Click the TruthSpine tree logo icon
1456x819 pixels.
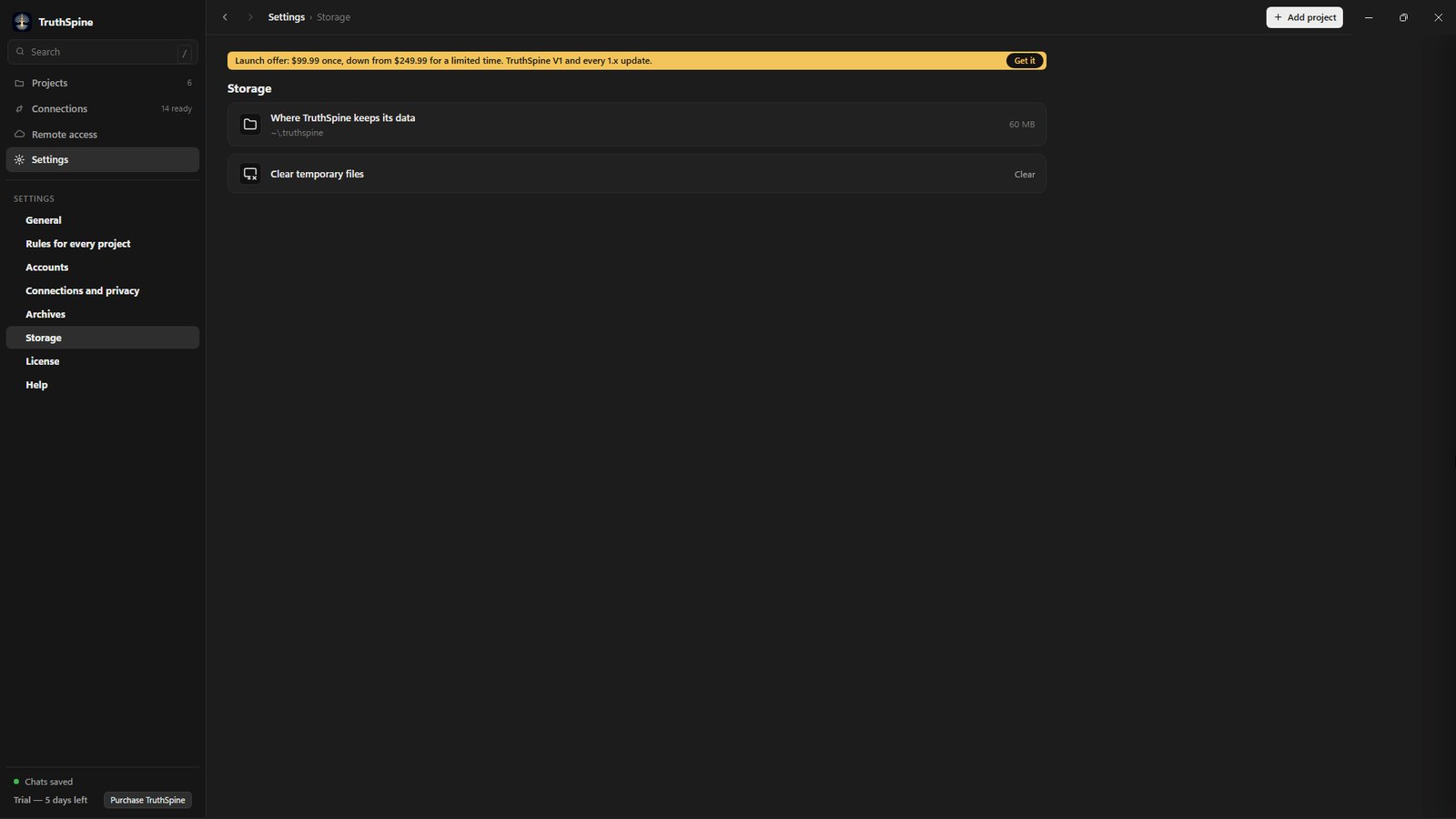pyautogui.click(x=22, y=22)
